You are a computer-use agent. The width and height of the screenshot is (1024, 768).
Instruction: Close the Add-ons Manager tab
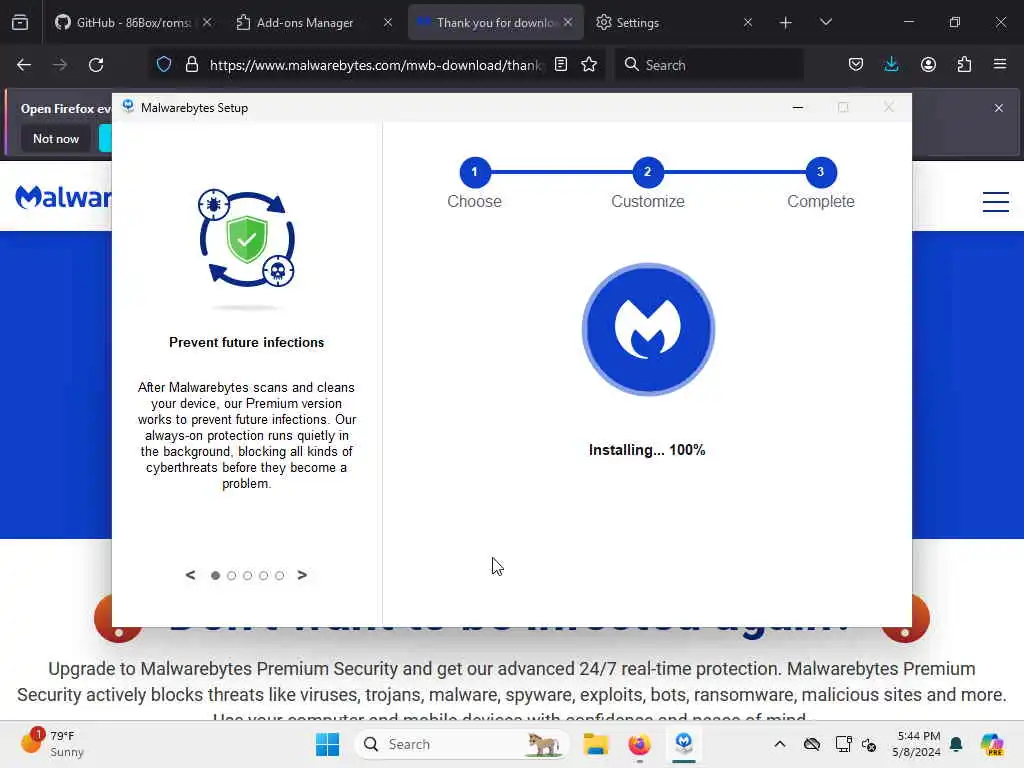[x=388, y=22]
